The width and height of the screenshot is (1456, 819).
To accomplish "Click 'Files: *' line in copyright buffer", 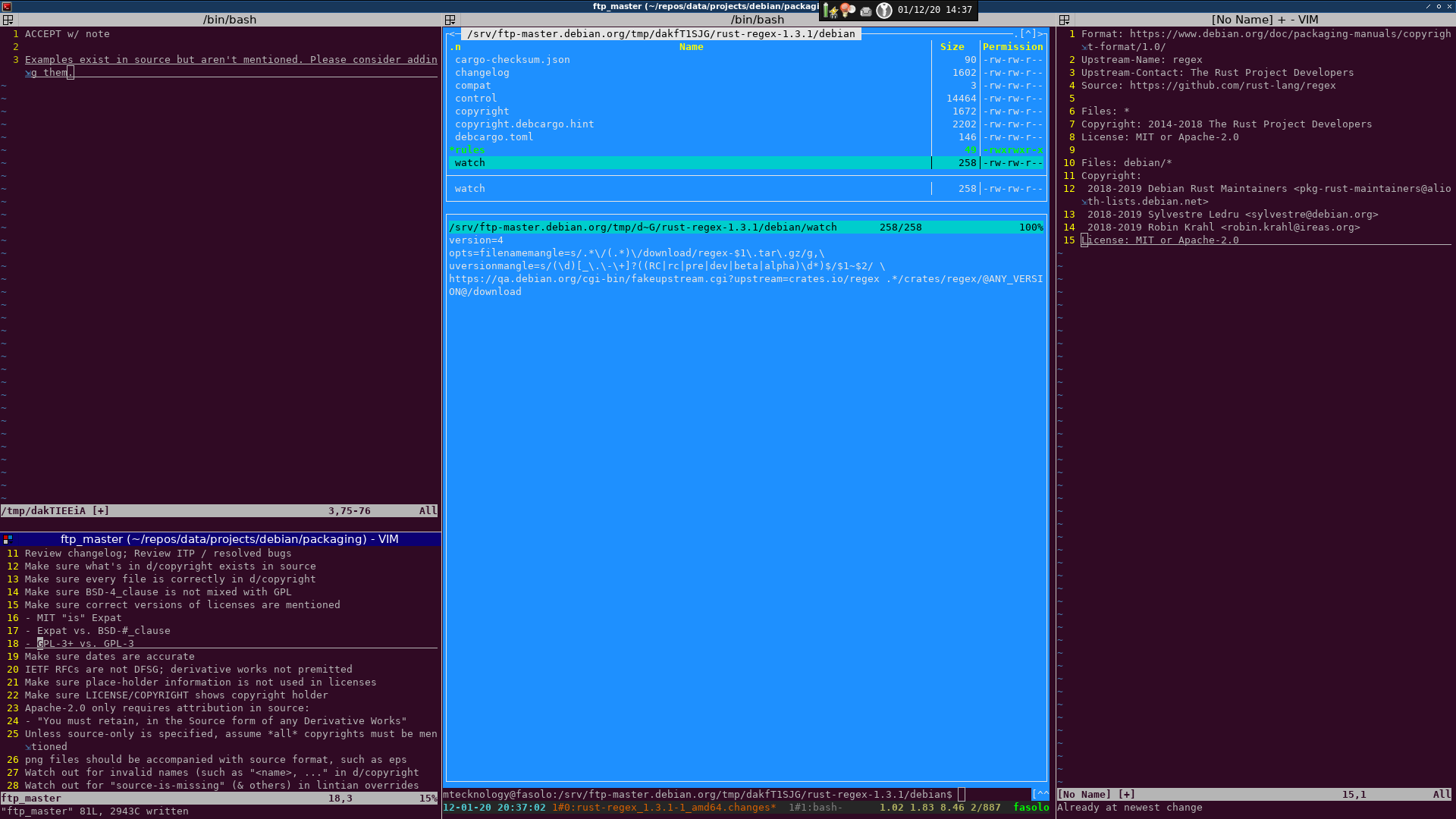I will tap(1105, 111).
